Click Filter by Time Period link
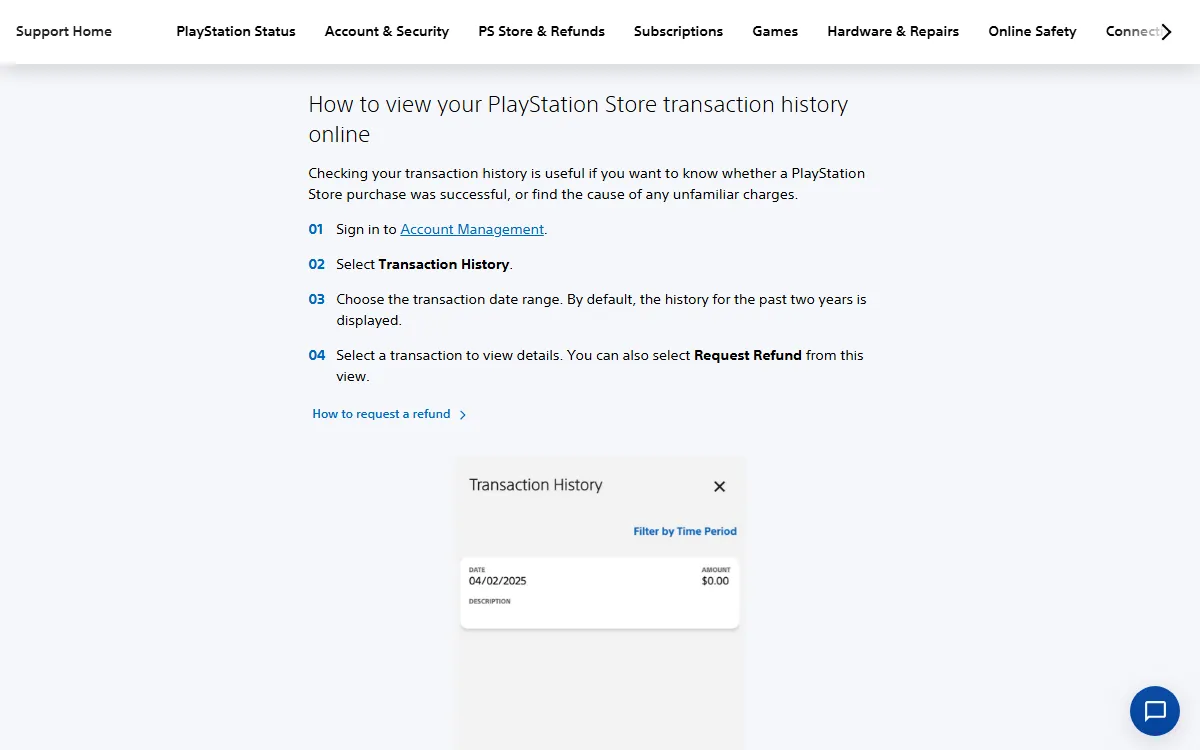 click(x=685, y=531)
